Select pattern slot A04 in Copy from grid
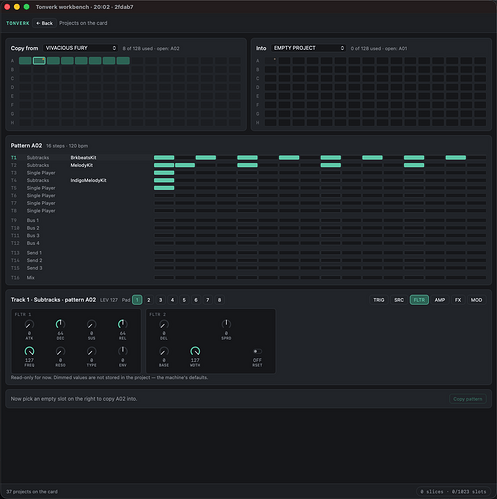Viewport: 497px width, 499px height. [x=67, y=61]
